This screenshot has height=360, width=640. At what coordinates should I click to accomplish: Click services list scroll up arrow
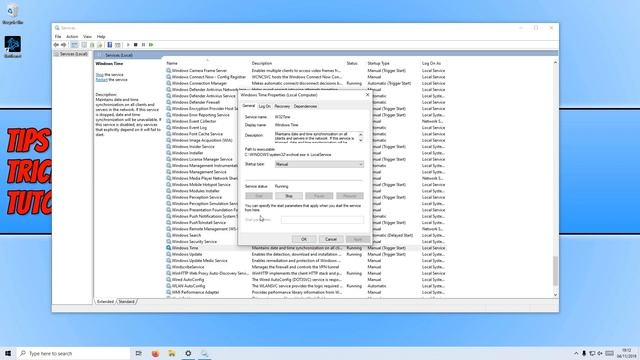point(555,62)
